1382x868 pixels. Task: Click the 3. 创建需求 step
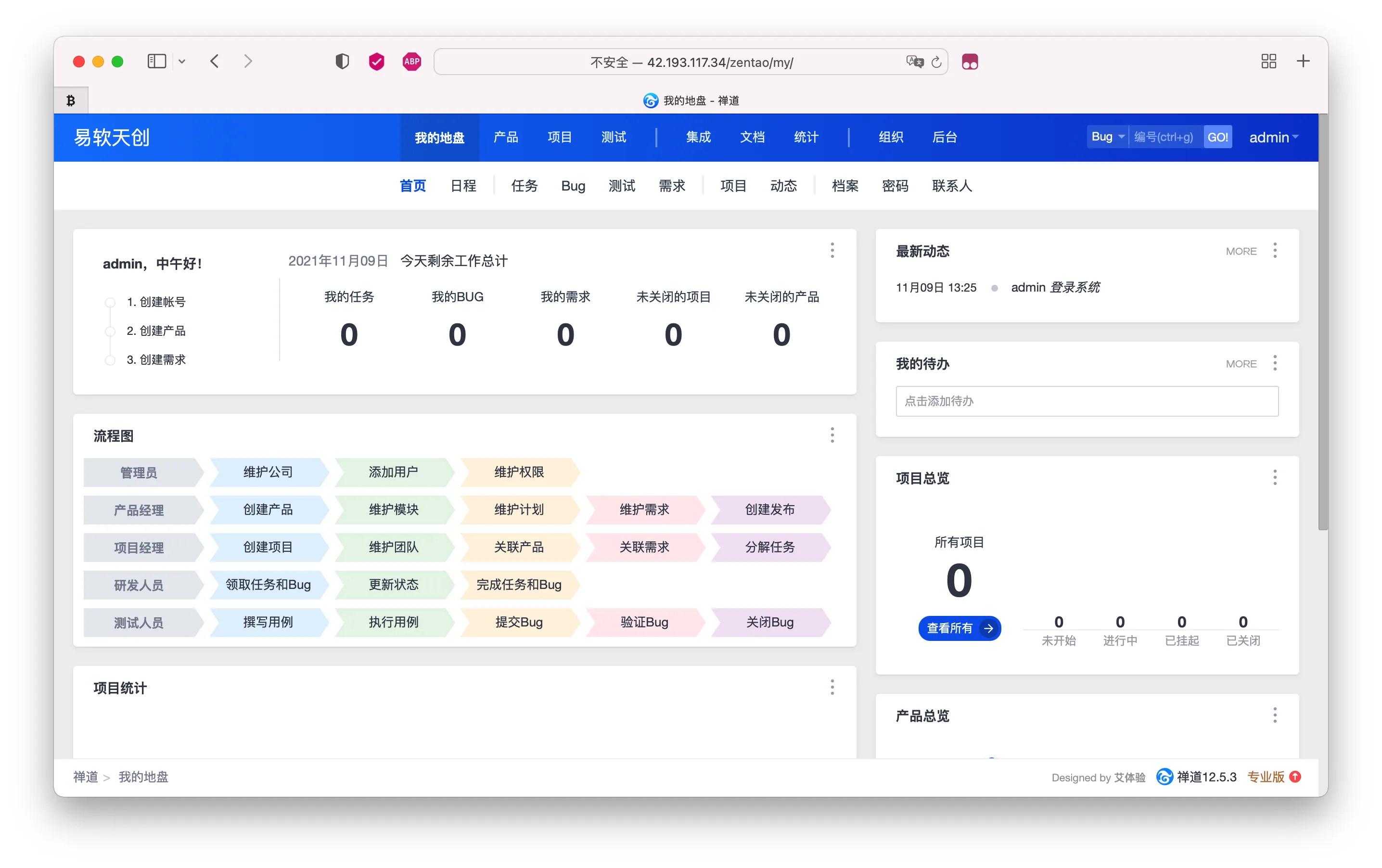click(156, 360)
